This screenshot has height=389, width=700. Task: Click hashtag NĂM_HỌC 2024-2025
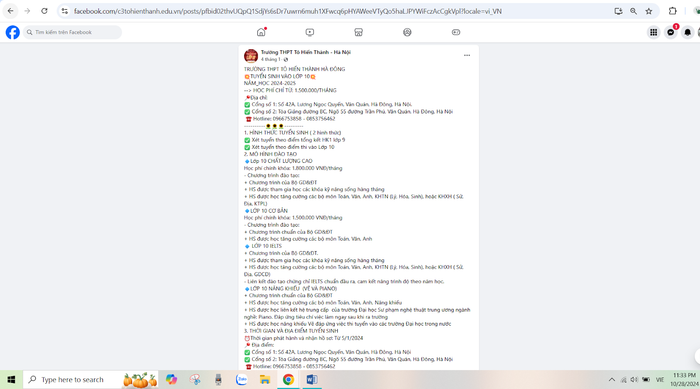270,83
